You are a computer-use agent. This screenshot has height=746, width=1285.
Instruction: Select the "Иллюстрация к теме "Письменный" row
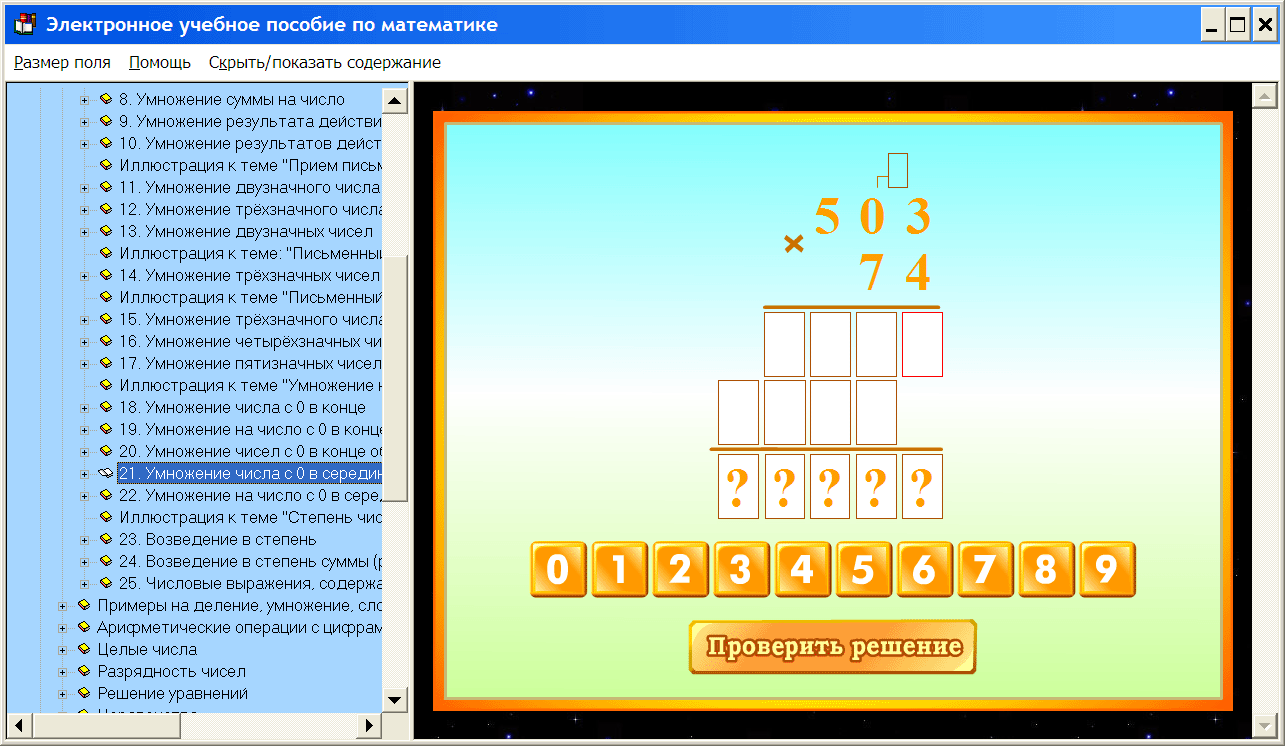pyautogui.click(x=251, y=297)
